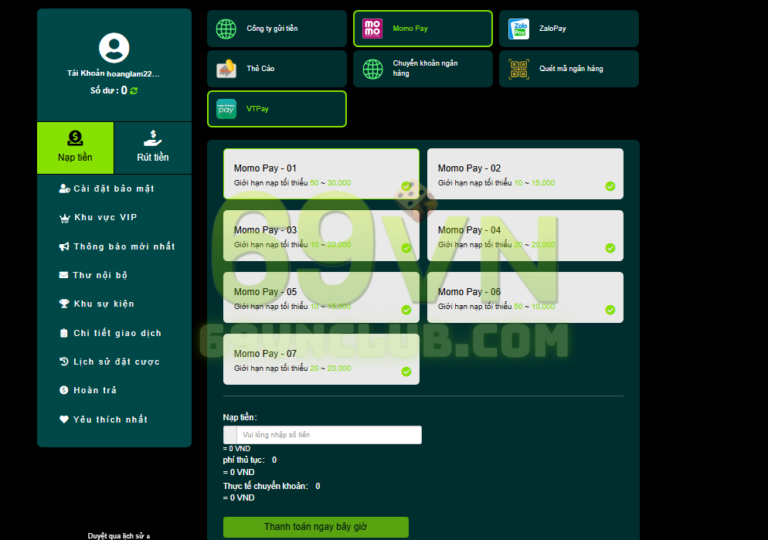Screen dimensions: 768x540
Task: Select the ZaloPay logo icon
Action: [x=518, y=29]
